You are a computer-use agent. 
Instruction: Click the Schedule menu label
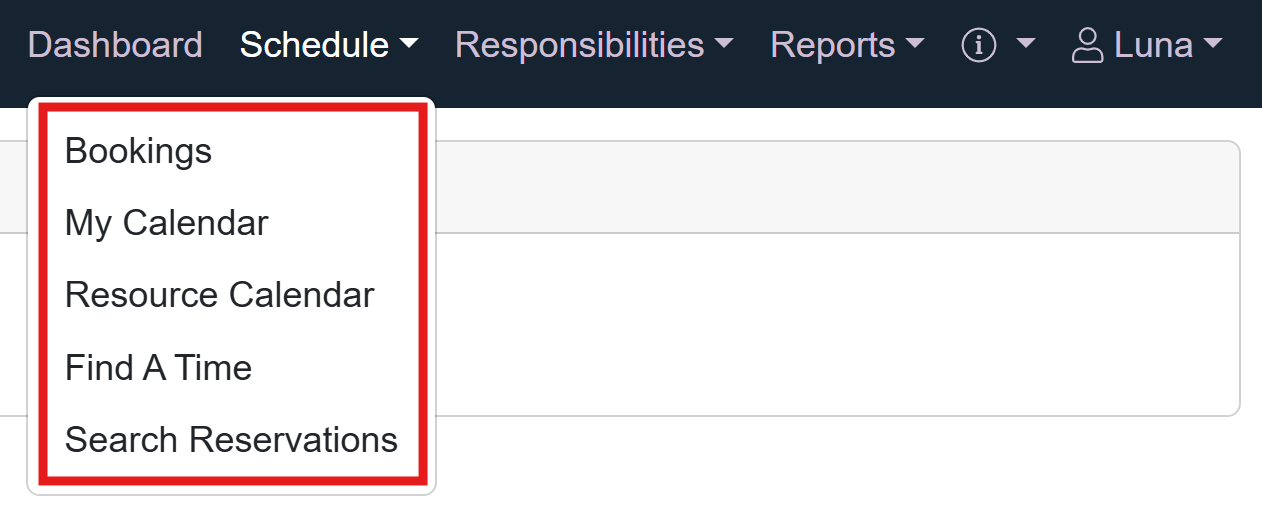pos(314,45)
